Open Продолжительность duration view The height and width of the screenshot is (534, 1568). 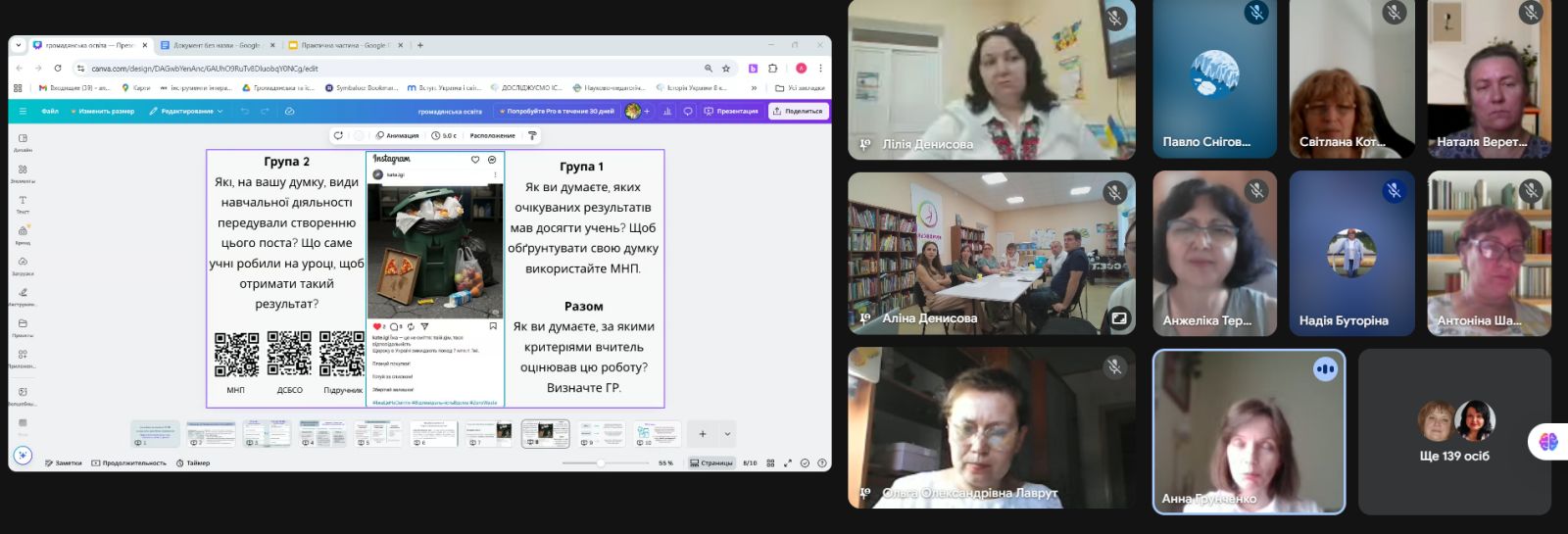[x=128, y=462]
